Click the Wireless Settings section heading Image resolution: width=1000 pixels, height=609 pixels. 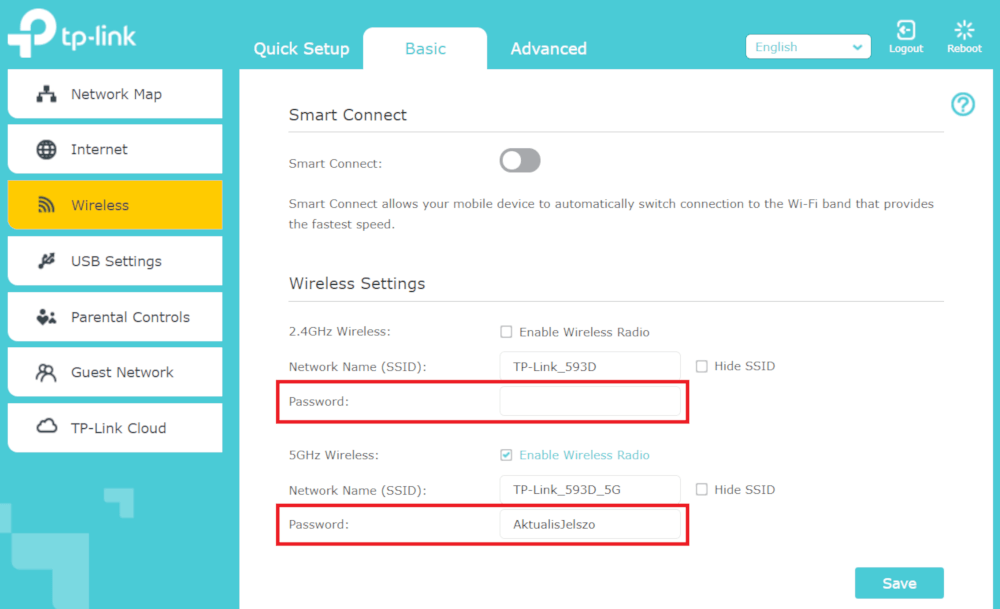(357, 283)
